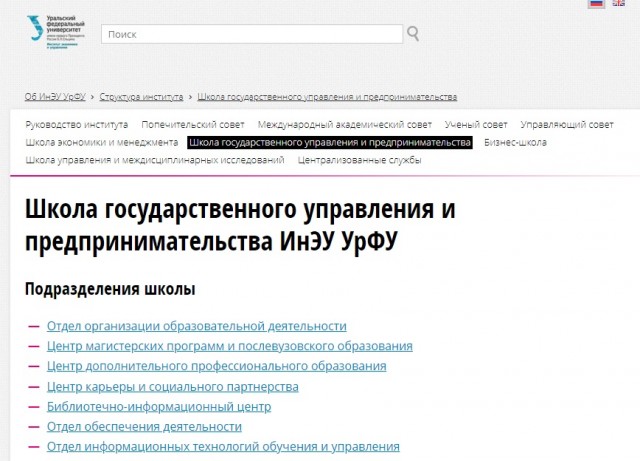Switch to Russian language flag

point(596,3)
